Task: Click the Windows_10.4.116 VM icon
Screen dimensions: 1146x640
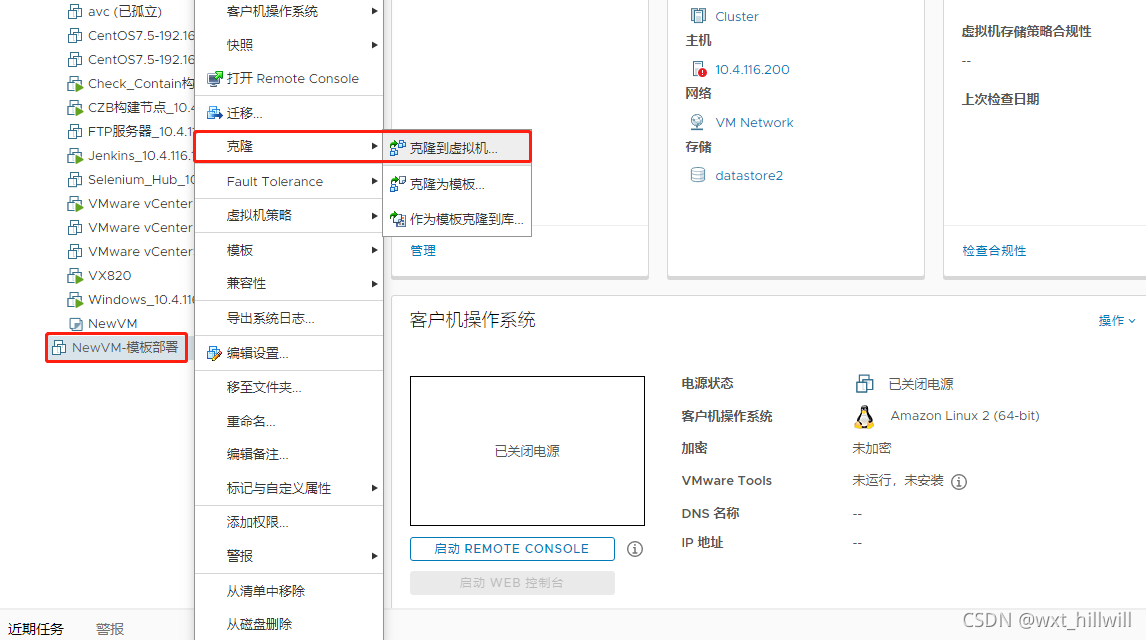Action: coord(75,300)
